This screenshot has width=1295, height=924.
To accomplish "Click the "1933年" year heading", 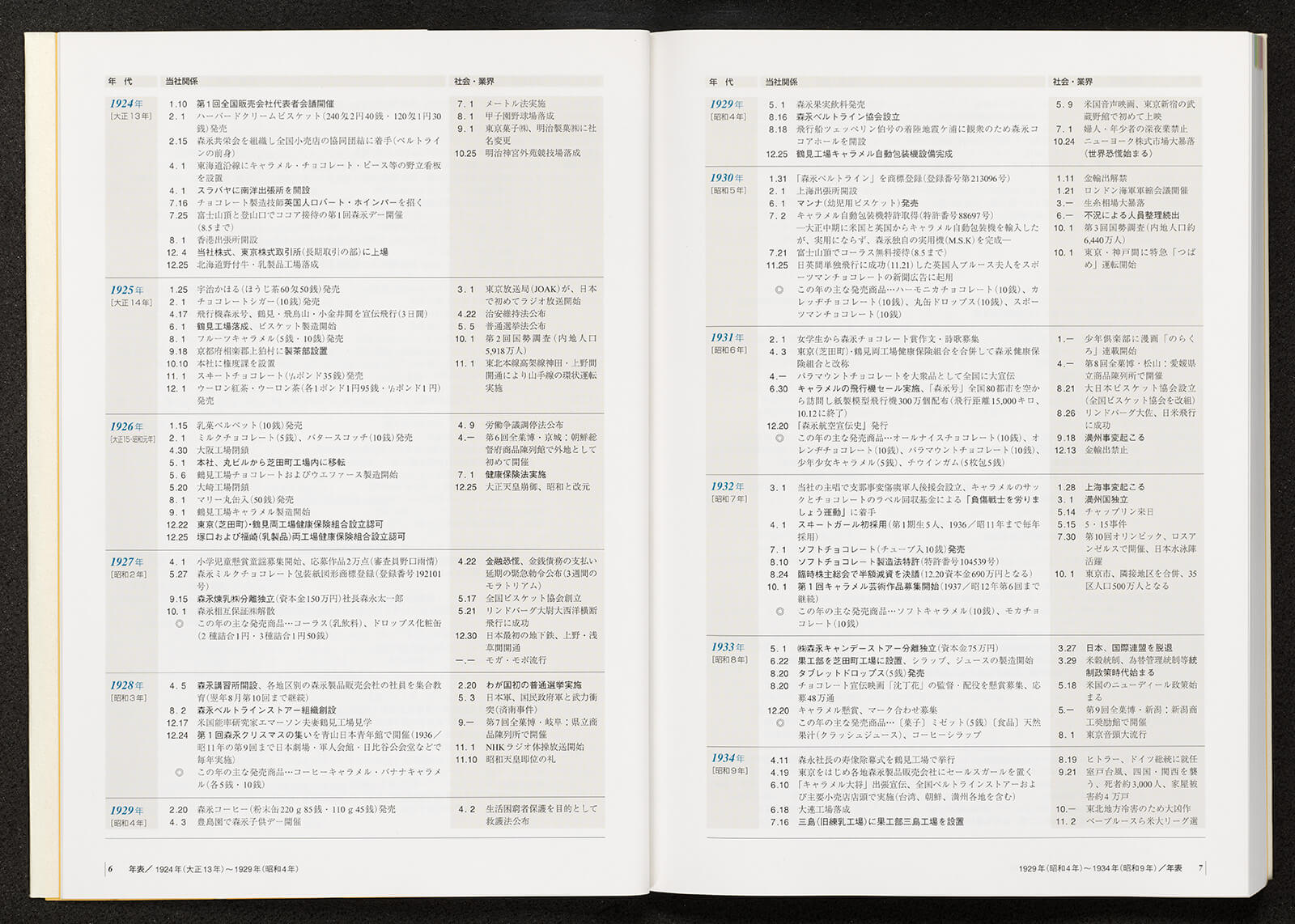I will pyautogui.click(x=728, y=647).
